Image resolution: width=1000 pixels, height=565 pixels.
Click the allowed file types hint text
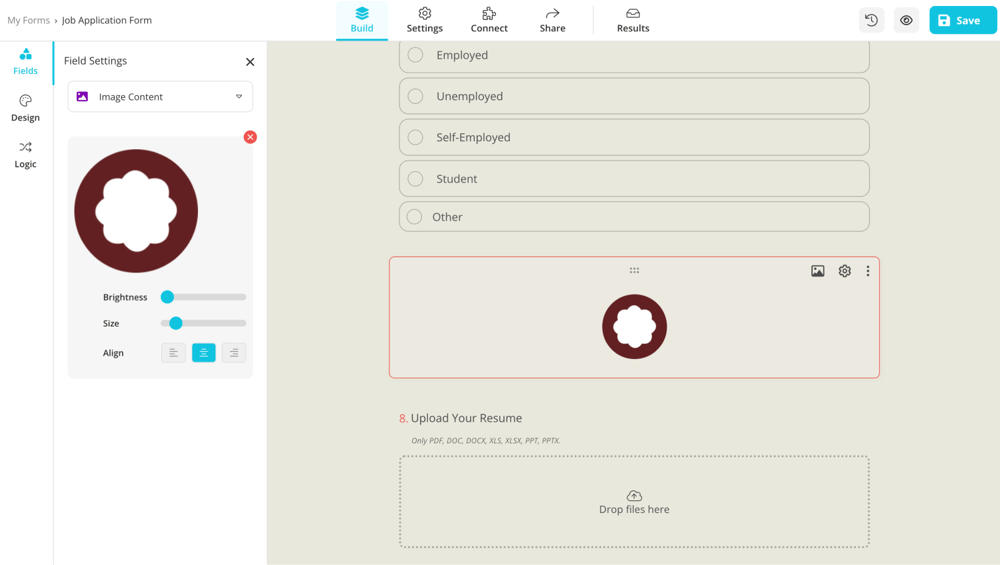click(x=486, y=441)
